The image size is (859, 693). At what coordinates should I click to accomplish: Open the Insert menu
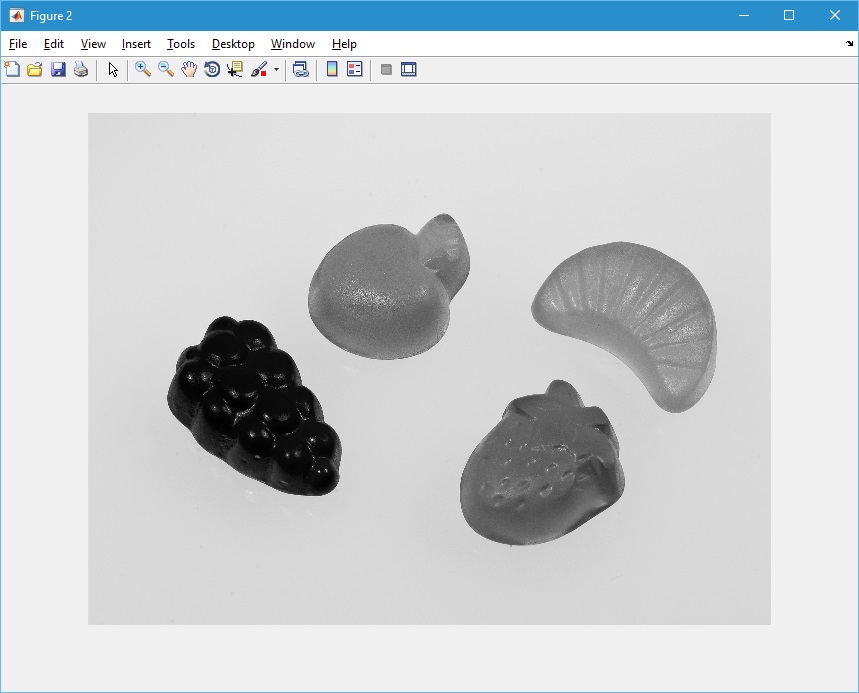click(x=136, y=44)
